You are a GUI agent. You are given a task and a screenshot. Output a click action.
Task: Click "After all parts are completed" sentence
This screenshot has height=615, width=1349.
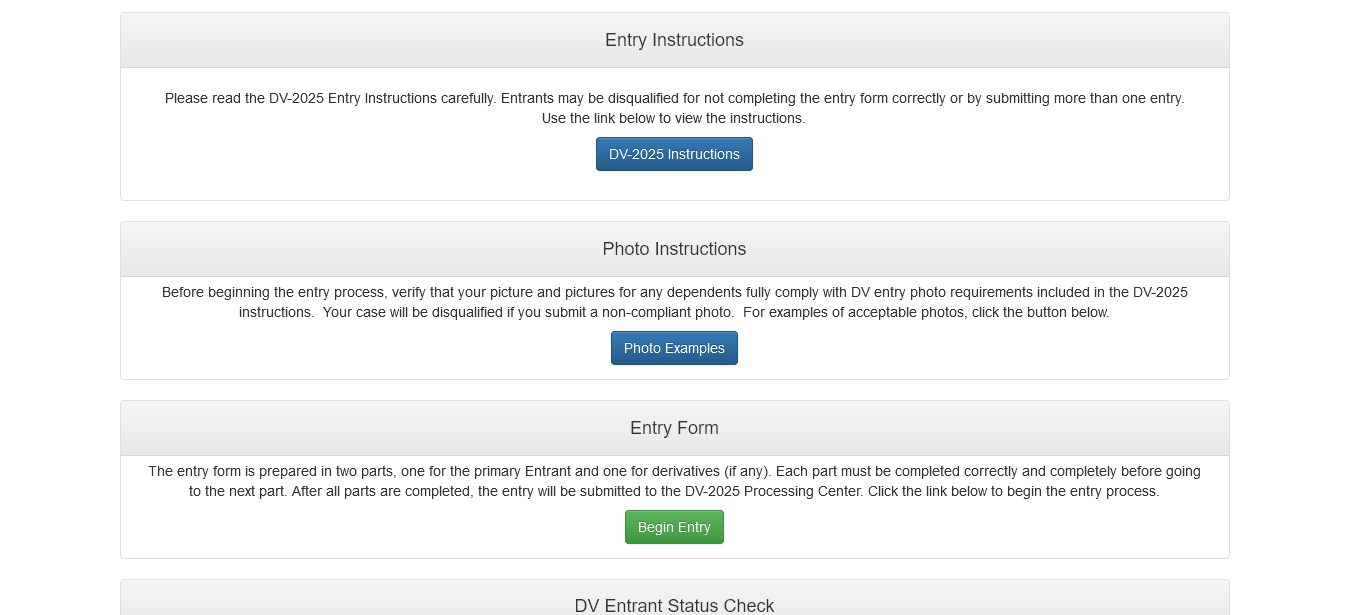pos(380,491)
